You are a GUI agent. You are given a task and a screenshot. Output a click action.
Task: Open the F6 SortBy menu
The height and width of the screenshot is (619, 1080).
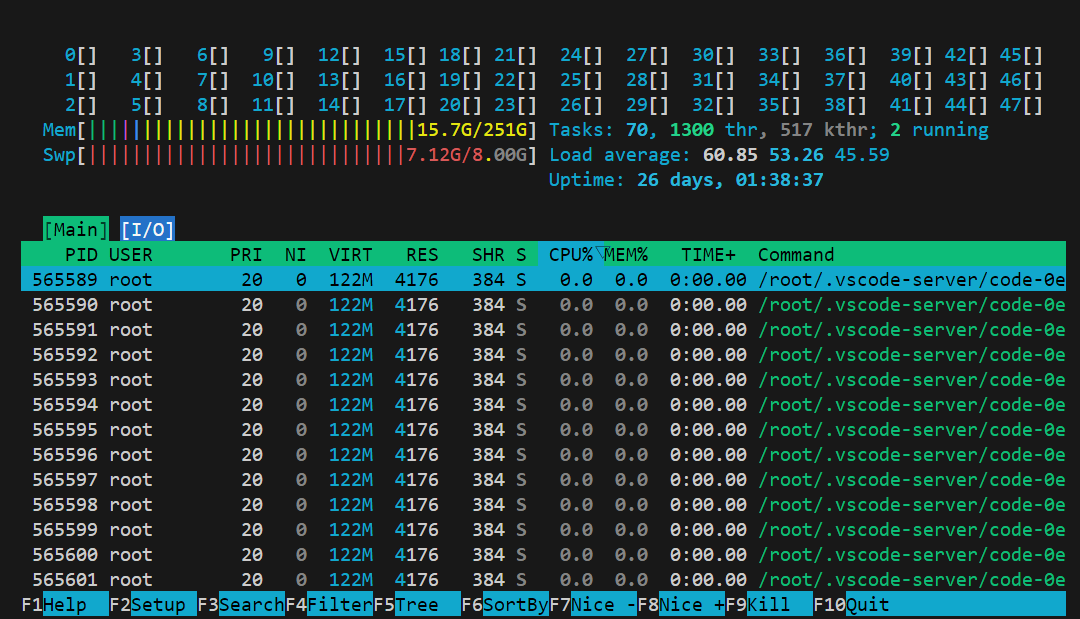[x=505, y=605]
